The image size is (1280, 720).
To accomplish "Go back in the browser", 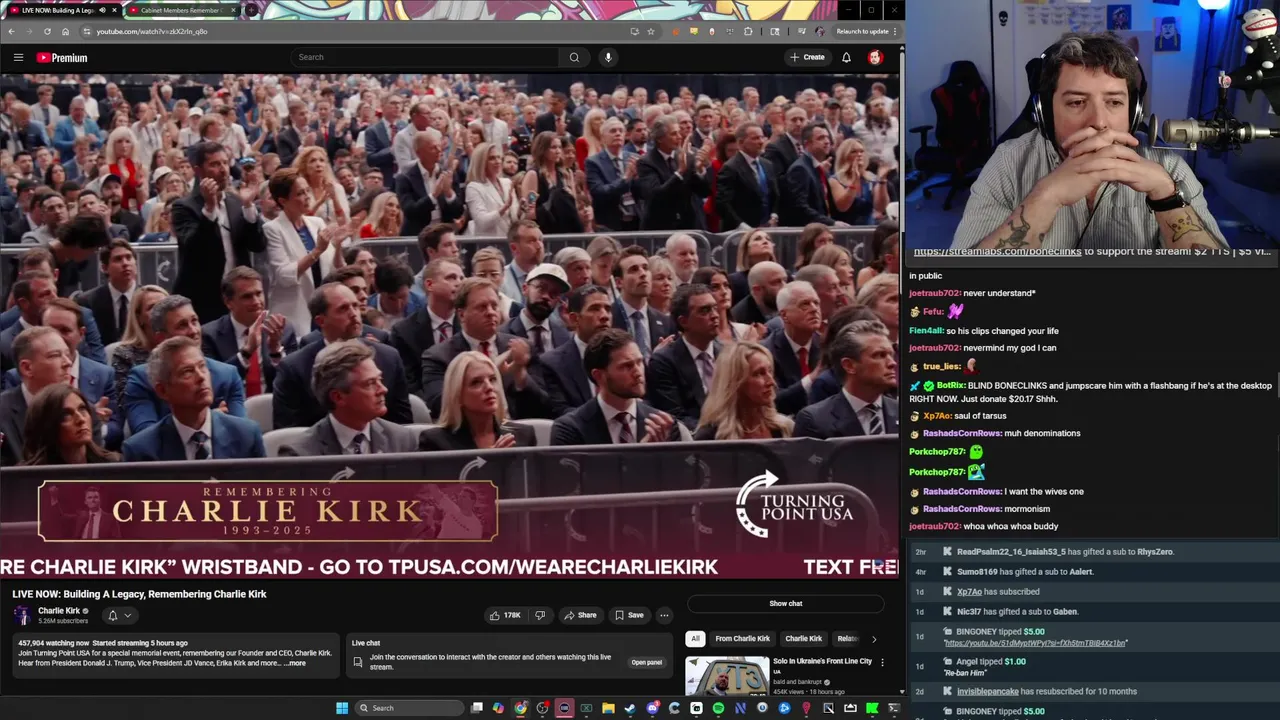I will coord(11,31).
